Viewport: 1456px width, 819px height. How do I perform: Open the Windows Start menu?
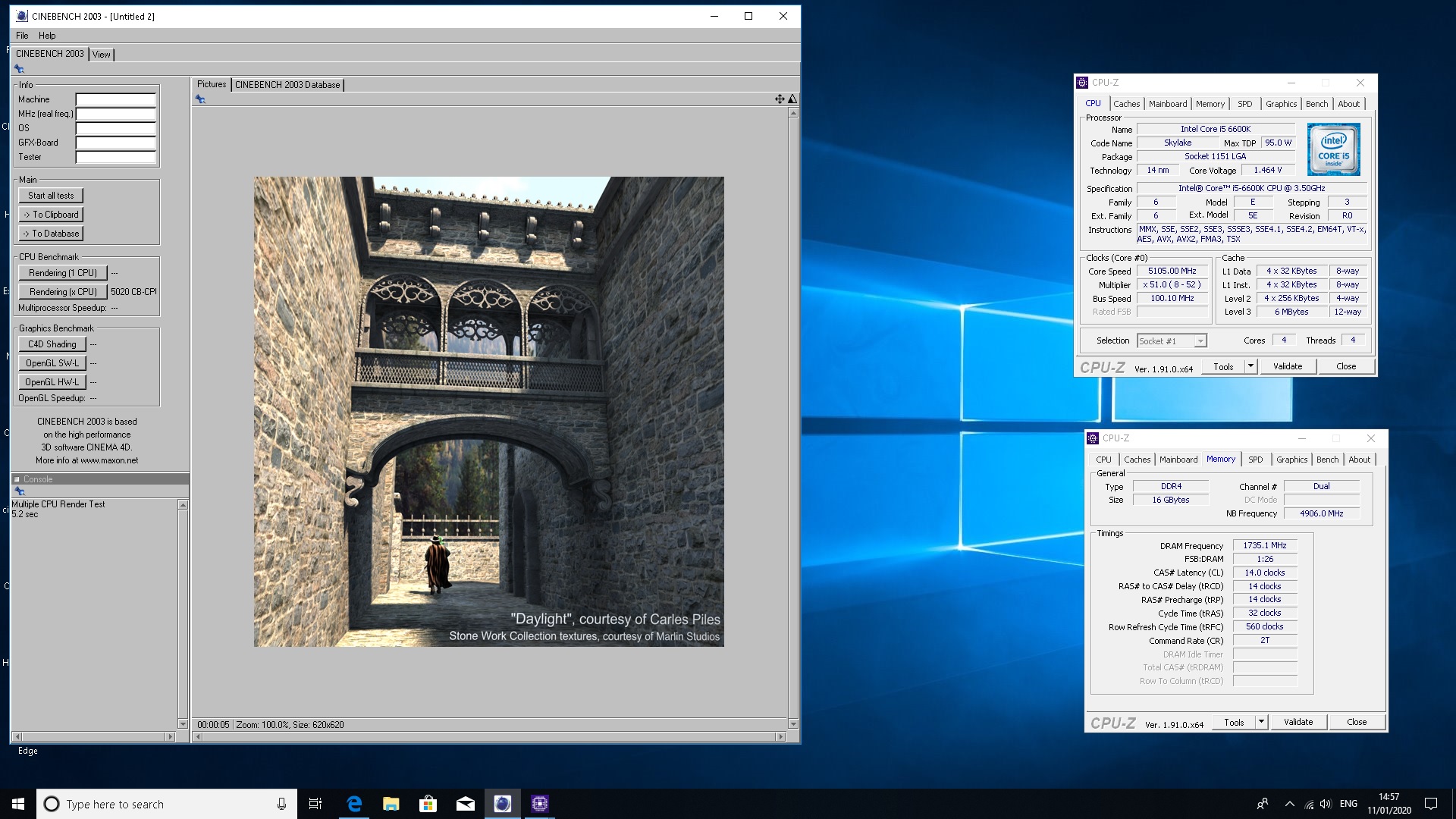click(x=18, y=804)
